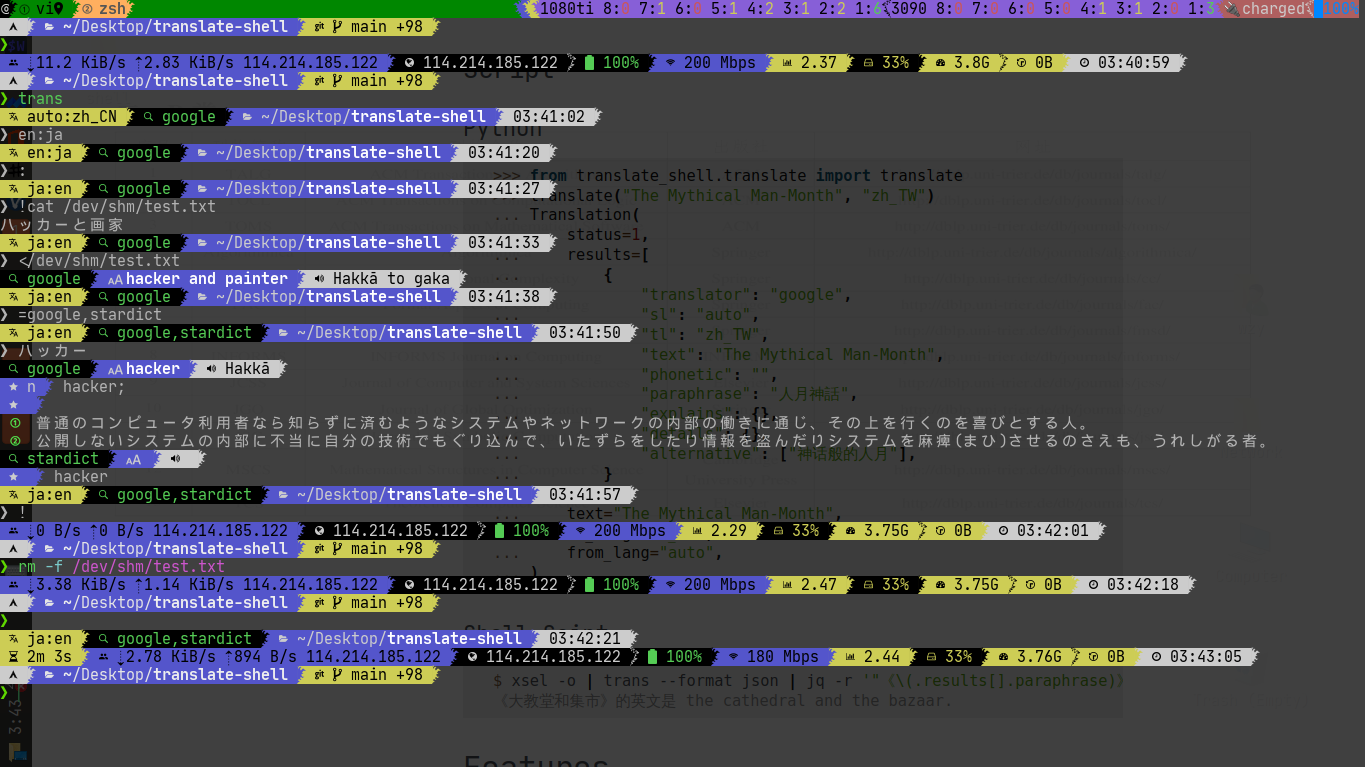The width and height of the screenshot is (1365, 767).
Task: Click the "trans" command text
Action: (x=40, y=98)
